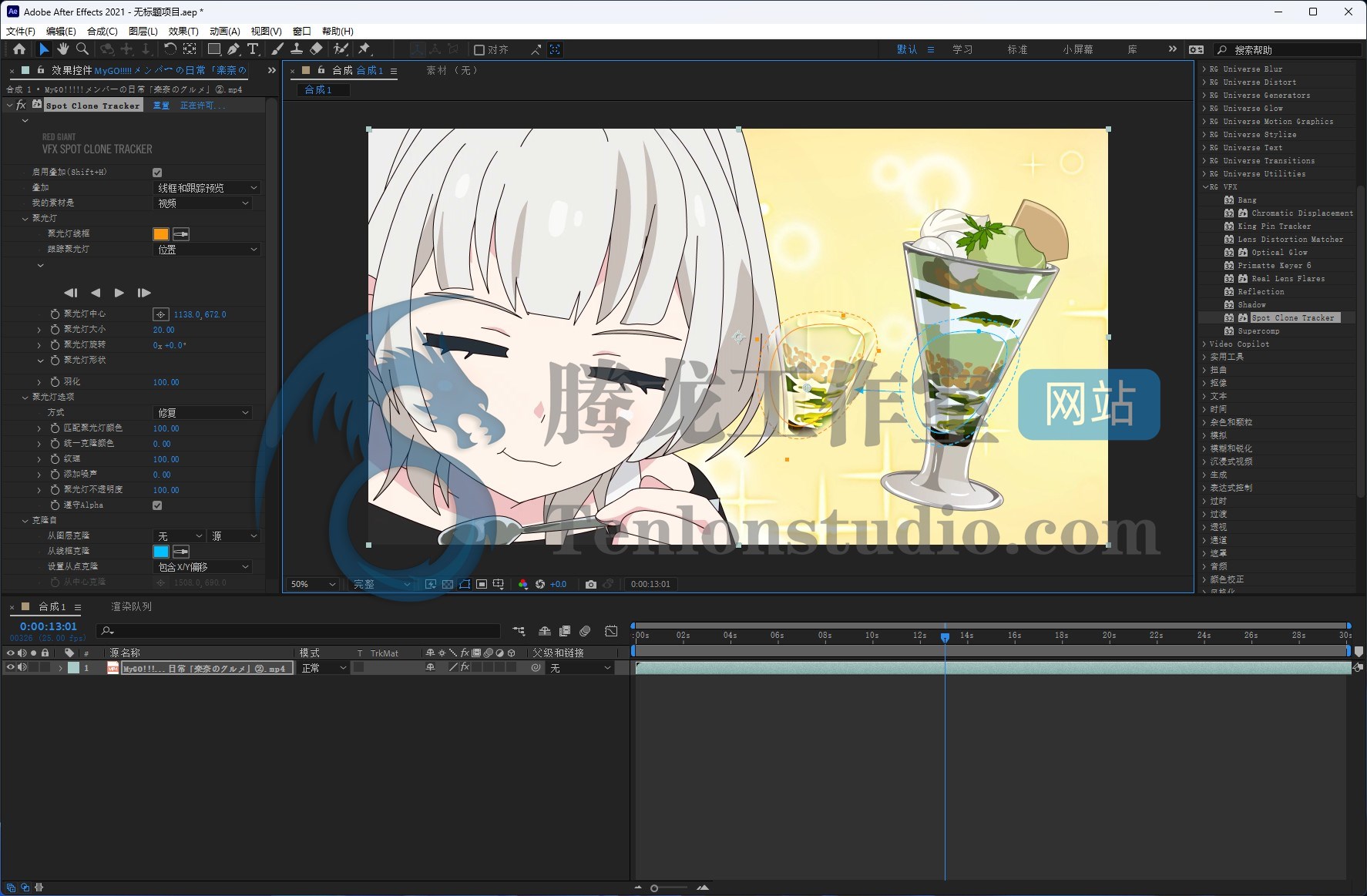Viewport: 1367px width, 896px height.
Task: Mute audio of layer 1
Action: [22, 668]
